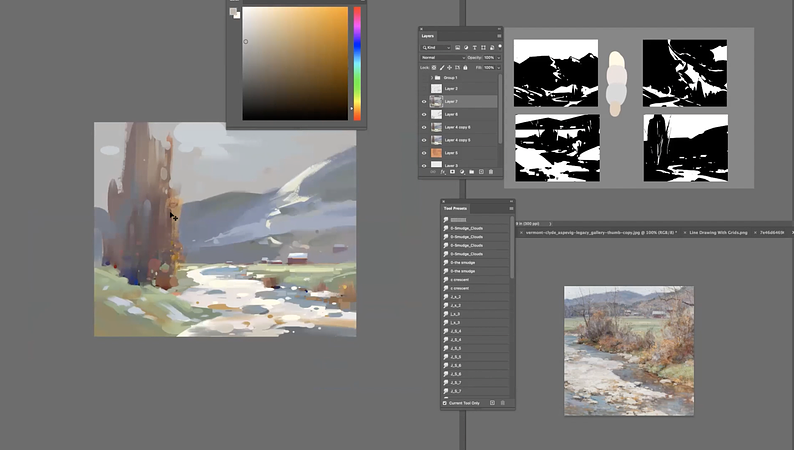
Task: Delete layer using Layers trash icon
Action: point(491,172)
